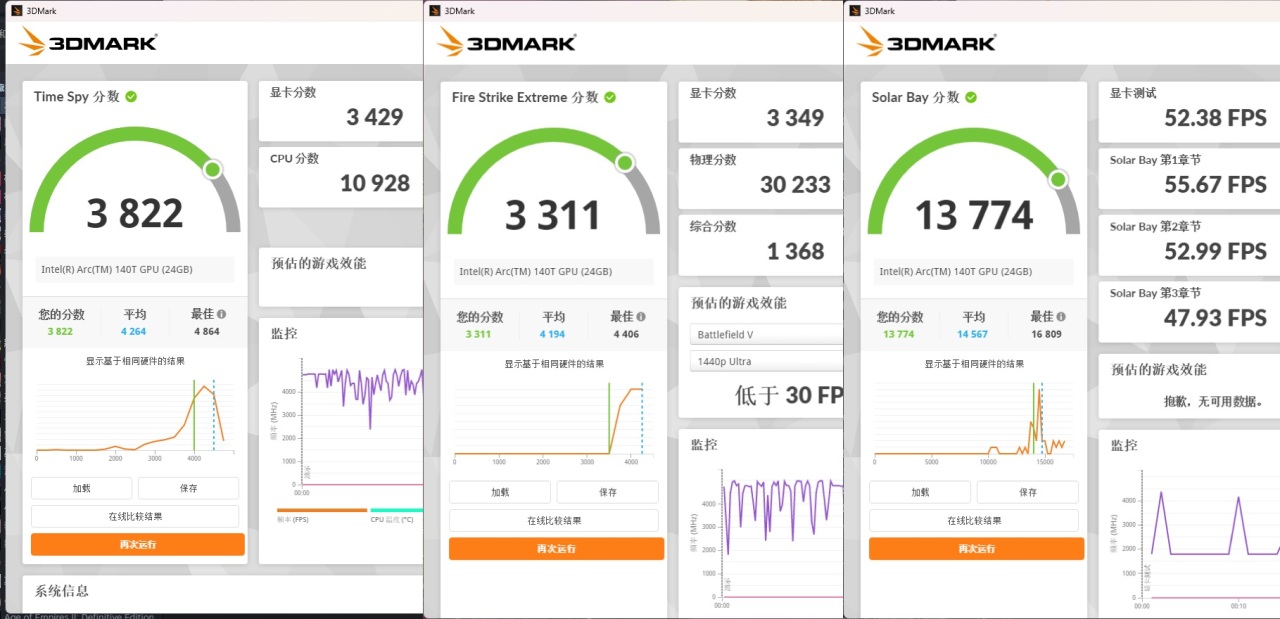Open the Battlefield V game dropdown

point(766,334)
